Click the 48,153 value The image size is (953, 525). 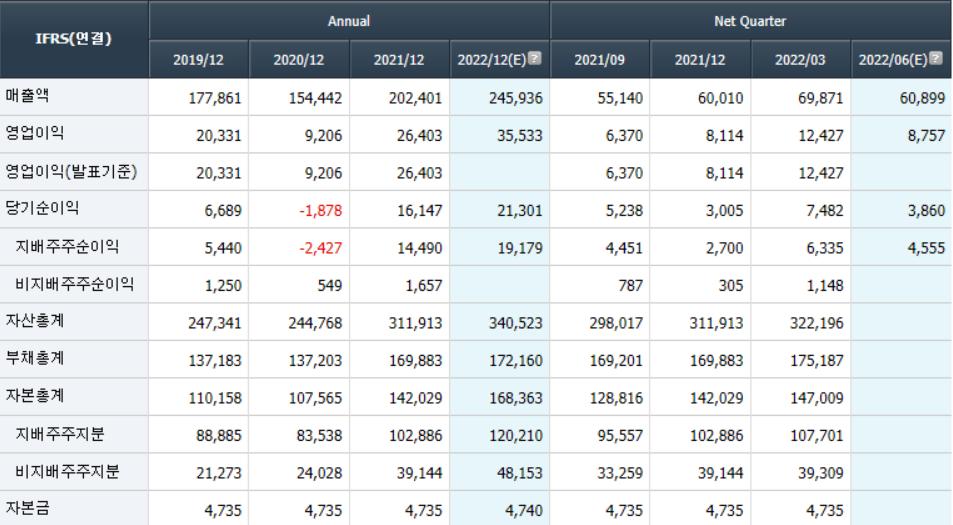tap(520, 473)
